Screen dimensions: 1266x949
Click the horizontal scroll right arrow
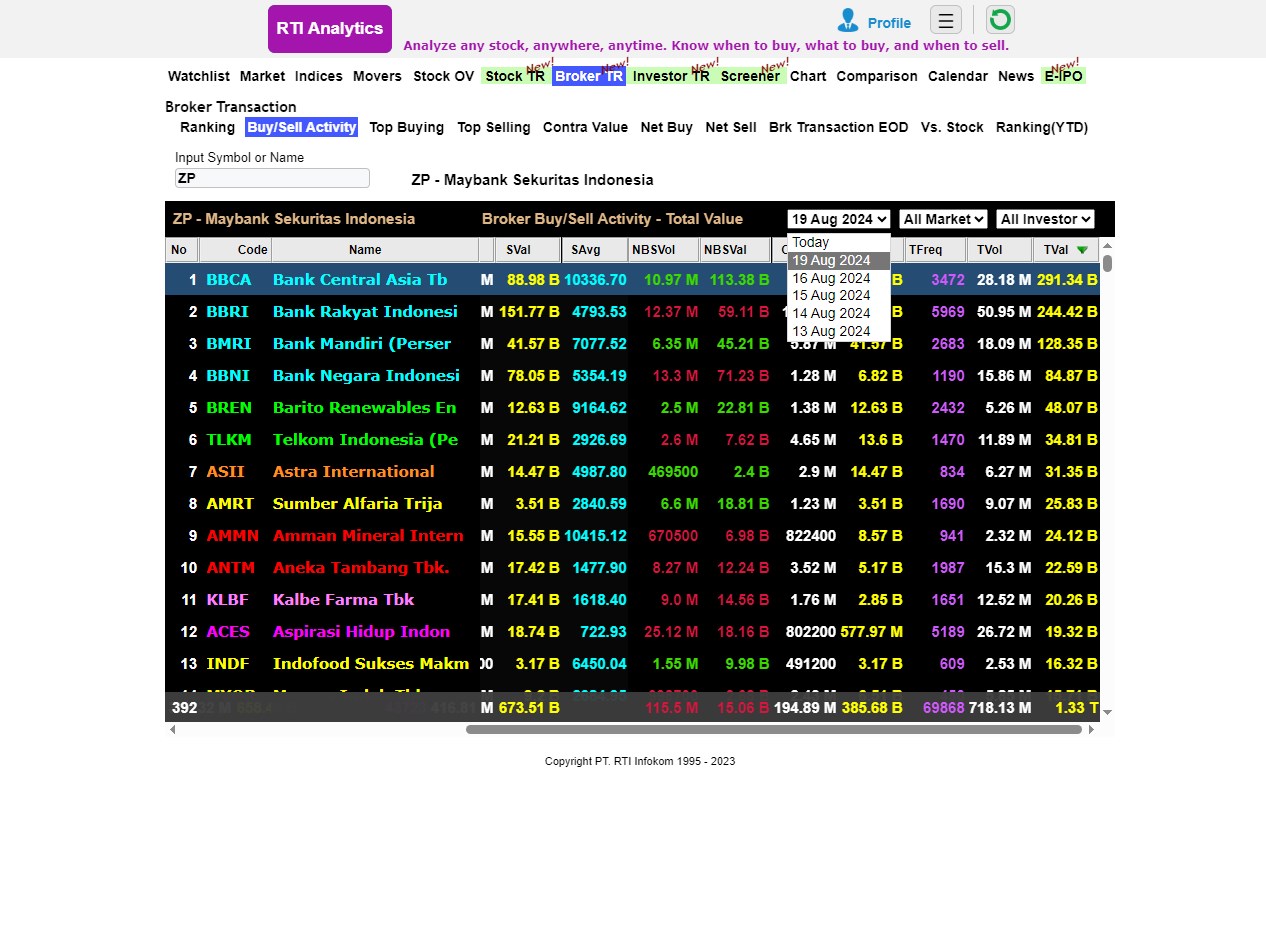(1091, 729)
